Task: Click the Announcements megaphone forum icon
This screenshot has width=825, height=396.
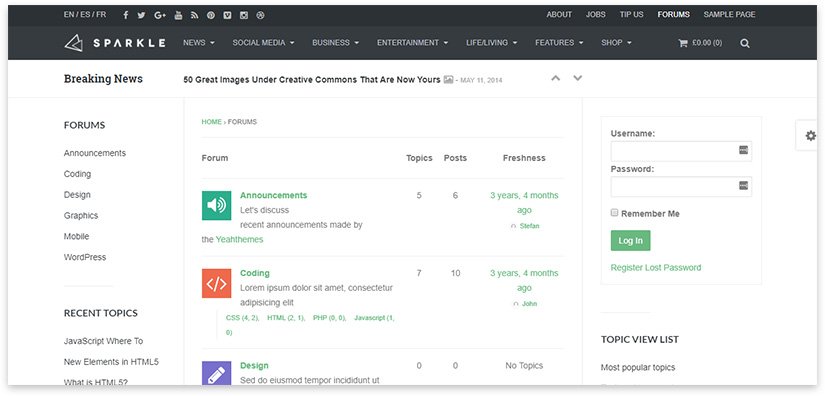Action: click(216, 205)
